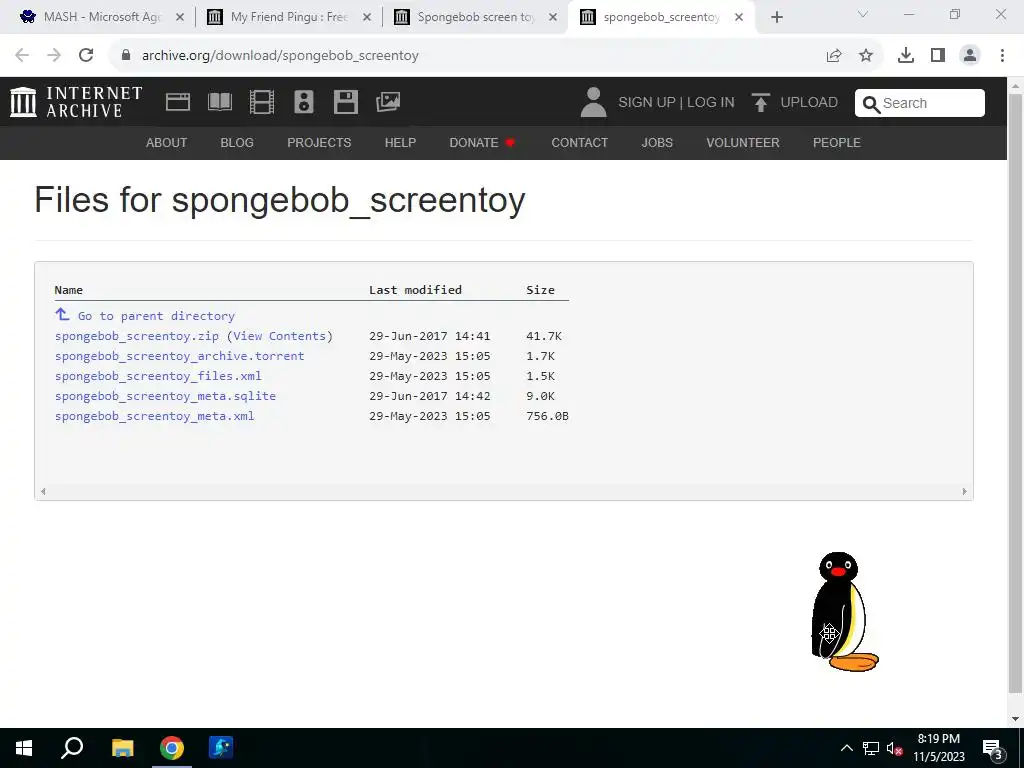Image resolution: width=1024 pixels, height=768 pixels.
Task: Click the blue app icon on taskbar
Action: [221, 748]
